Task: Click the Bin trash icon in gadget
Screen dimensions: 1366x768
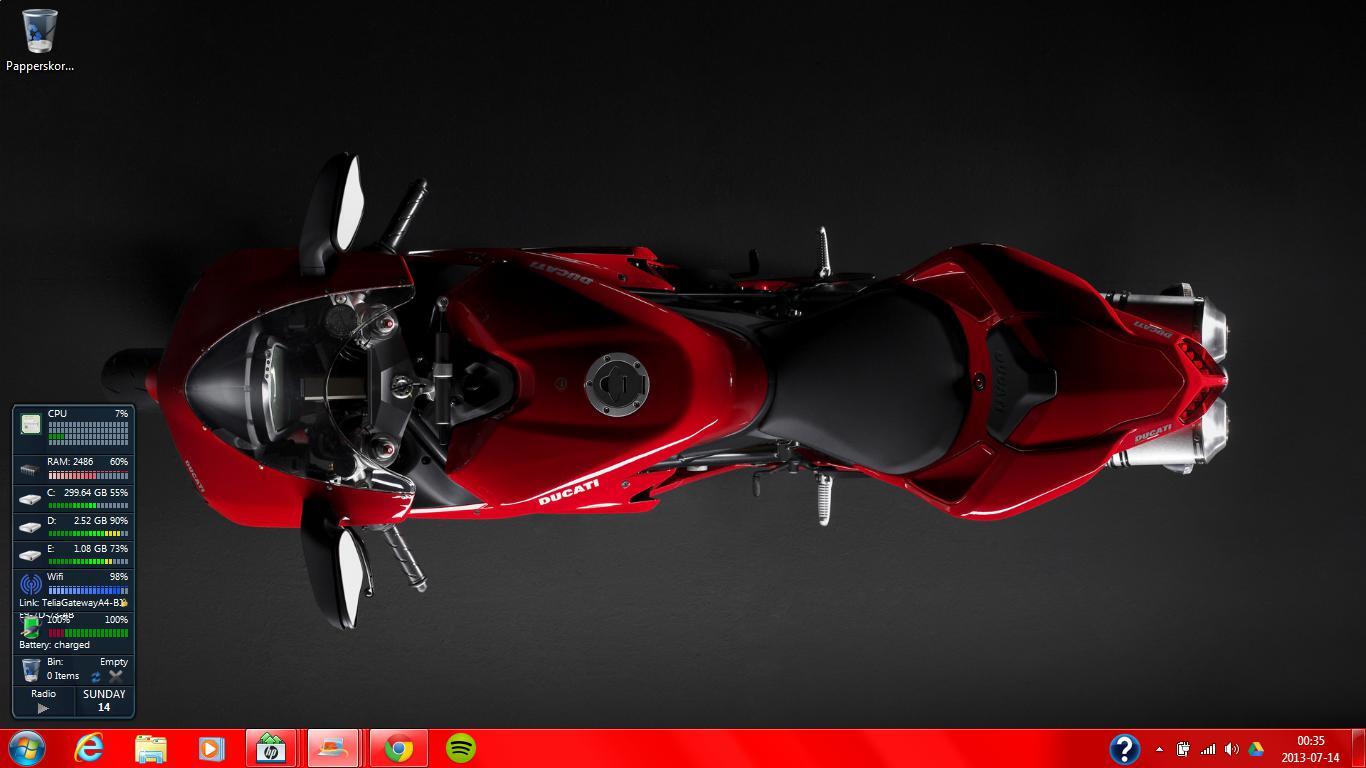Action: 30,669
